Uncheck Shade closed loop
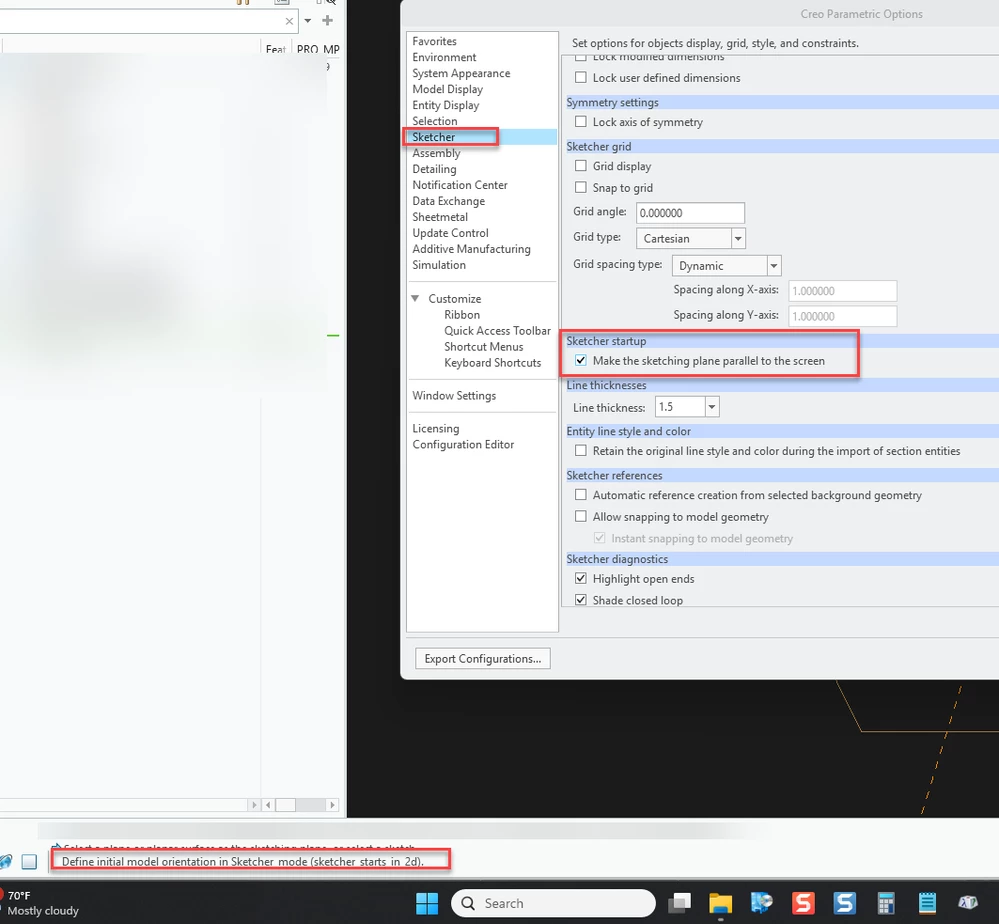Screen dimensions: 999x924 [x=580, y=600]
